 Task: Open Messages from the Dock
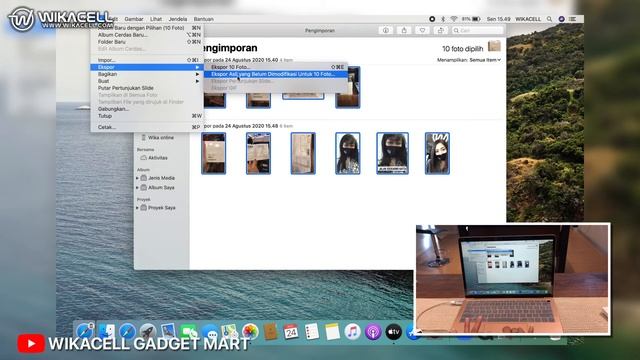210,333
